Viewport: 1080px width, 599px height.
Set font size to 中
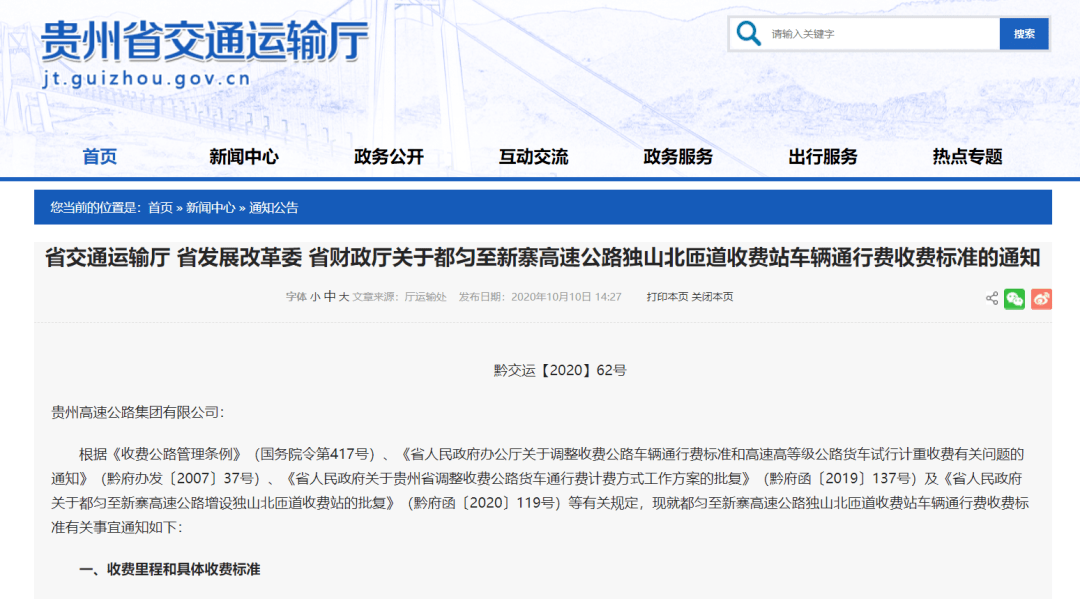coord(329,297)
